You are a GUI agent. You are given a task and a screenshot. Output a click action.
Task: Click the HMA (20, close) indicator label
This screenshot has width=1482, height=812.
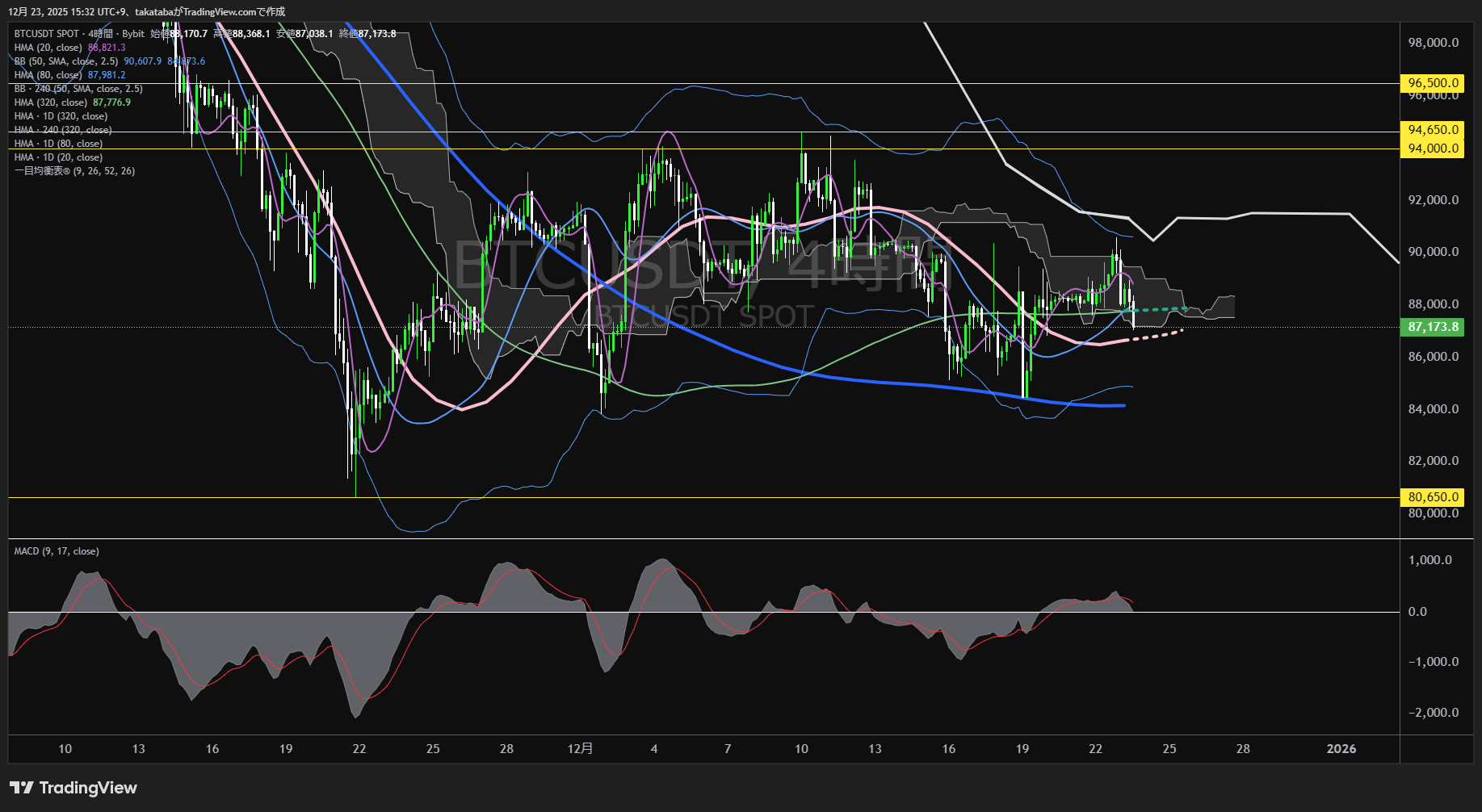pyautogui.click(x=48, y=48)
